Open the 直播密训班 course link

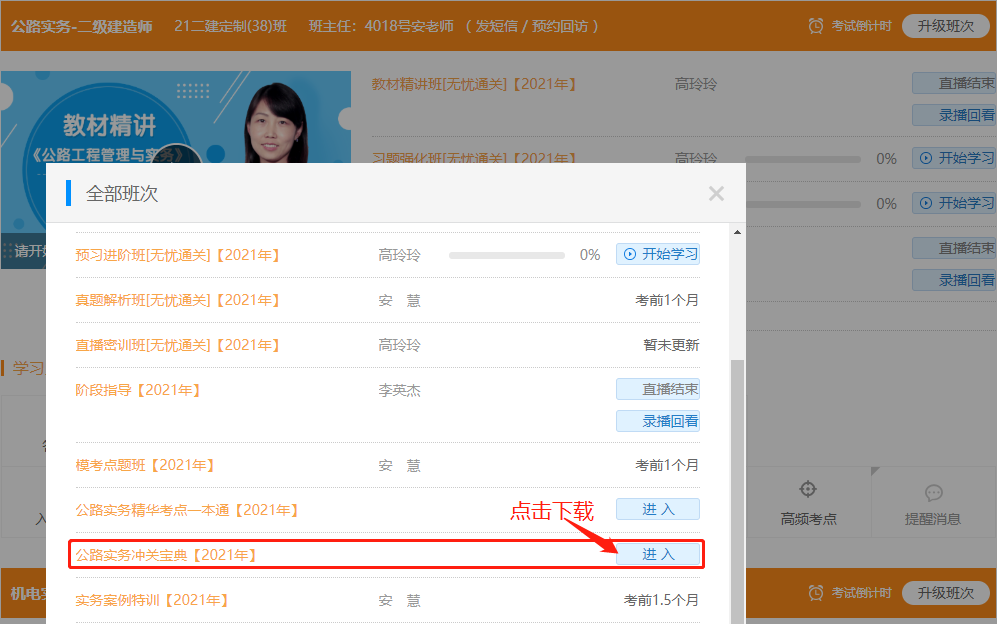point(178,345)
